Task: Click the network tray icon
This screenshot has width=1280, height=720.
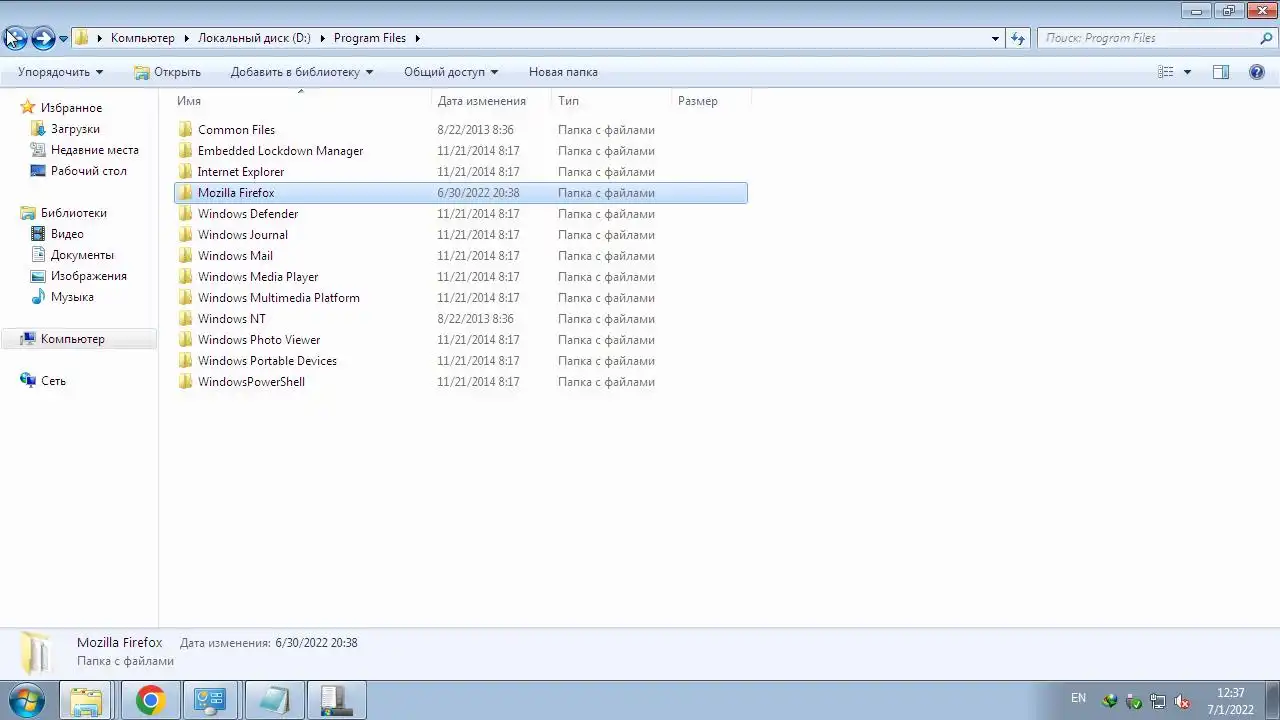Action: point(1158,701)
